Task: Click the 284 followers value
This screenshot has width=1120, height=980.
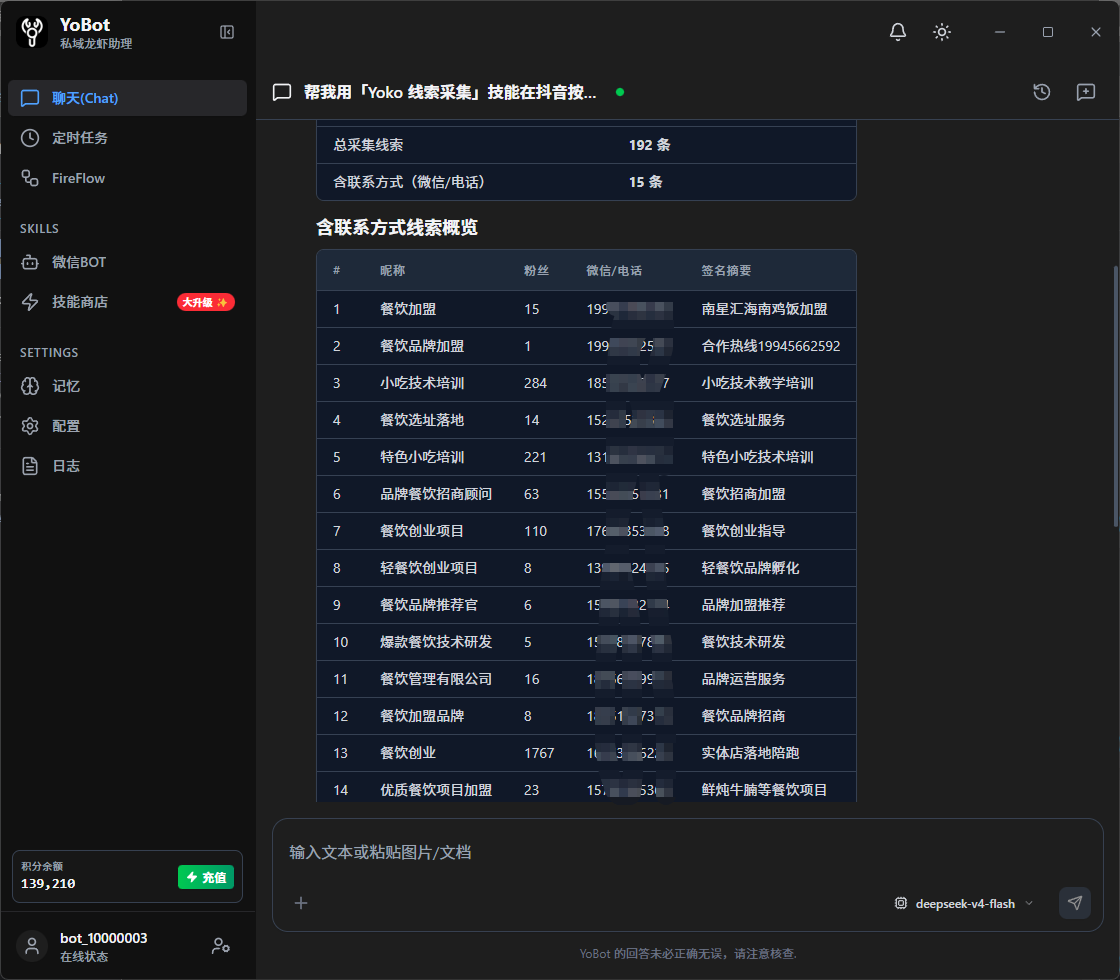Action: pos(535,384)
